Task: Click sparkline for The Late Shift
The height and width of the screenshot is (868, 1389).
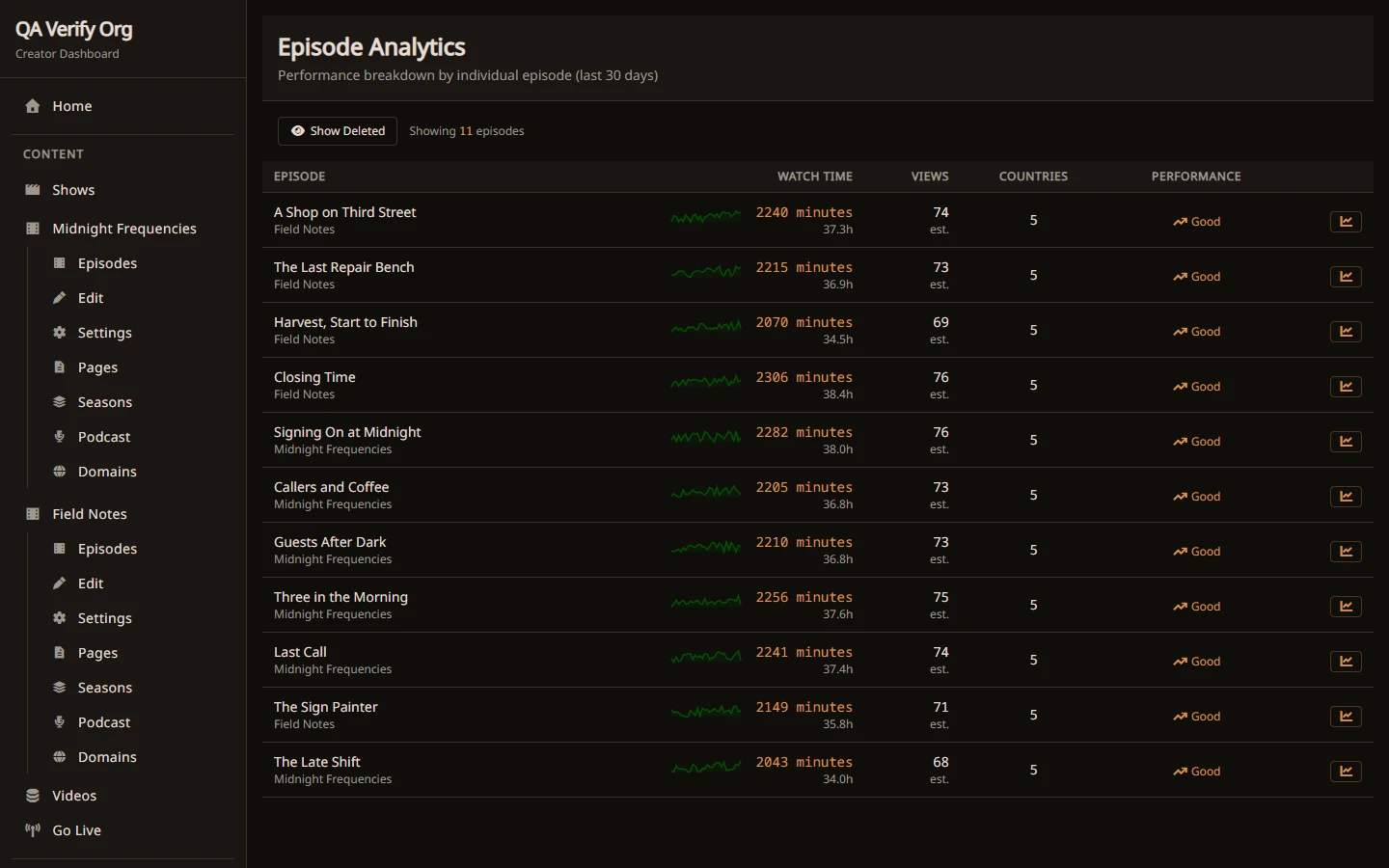Action: [x=706, y=768]
